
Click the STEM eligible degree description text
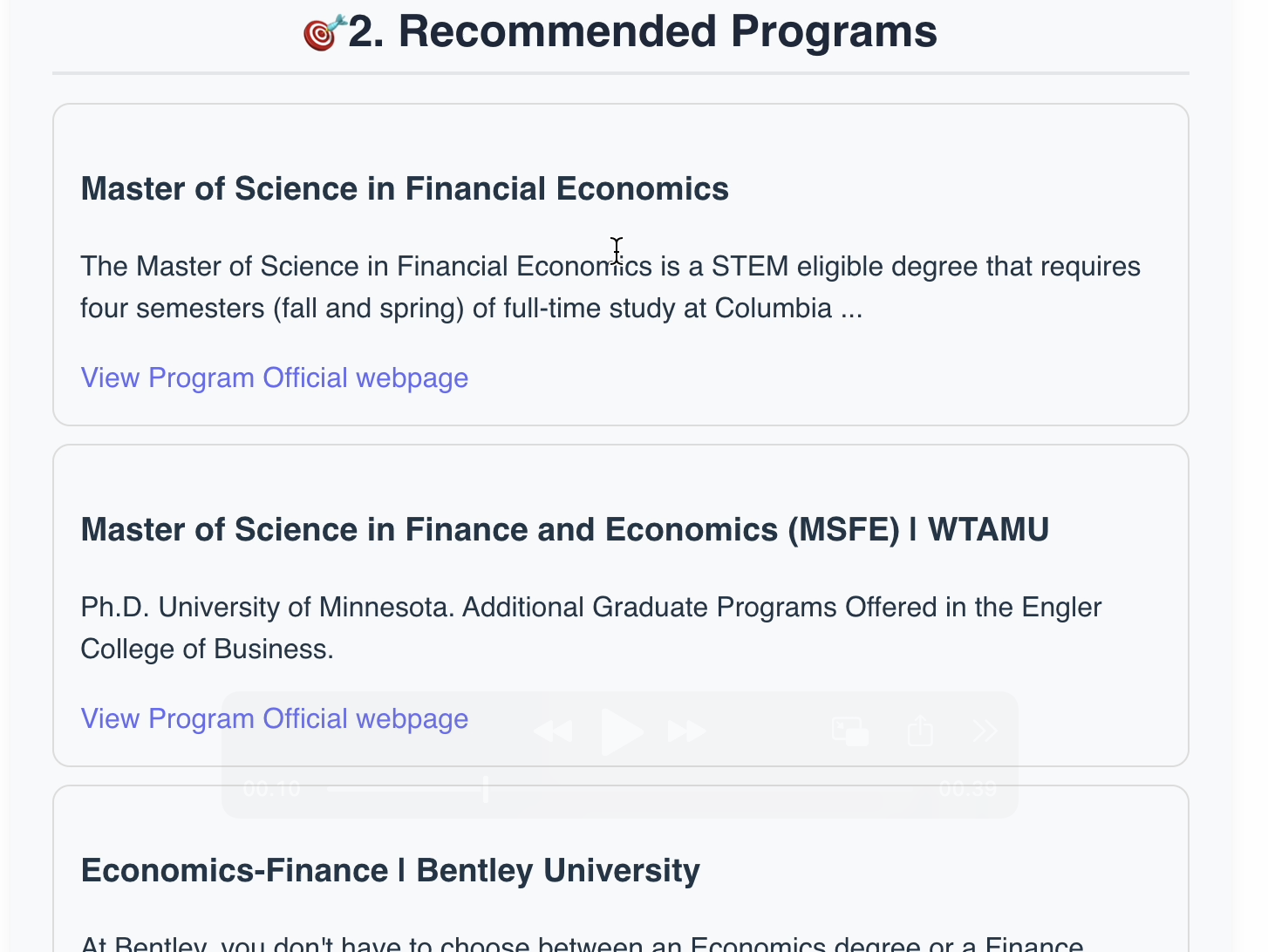pos(610,287)
